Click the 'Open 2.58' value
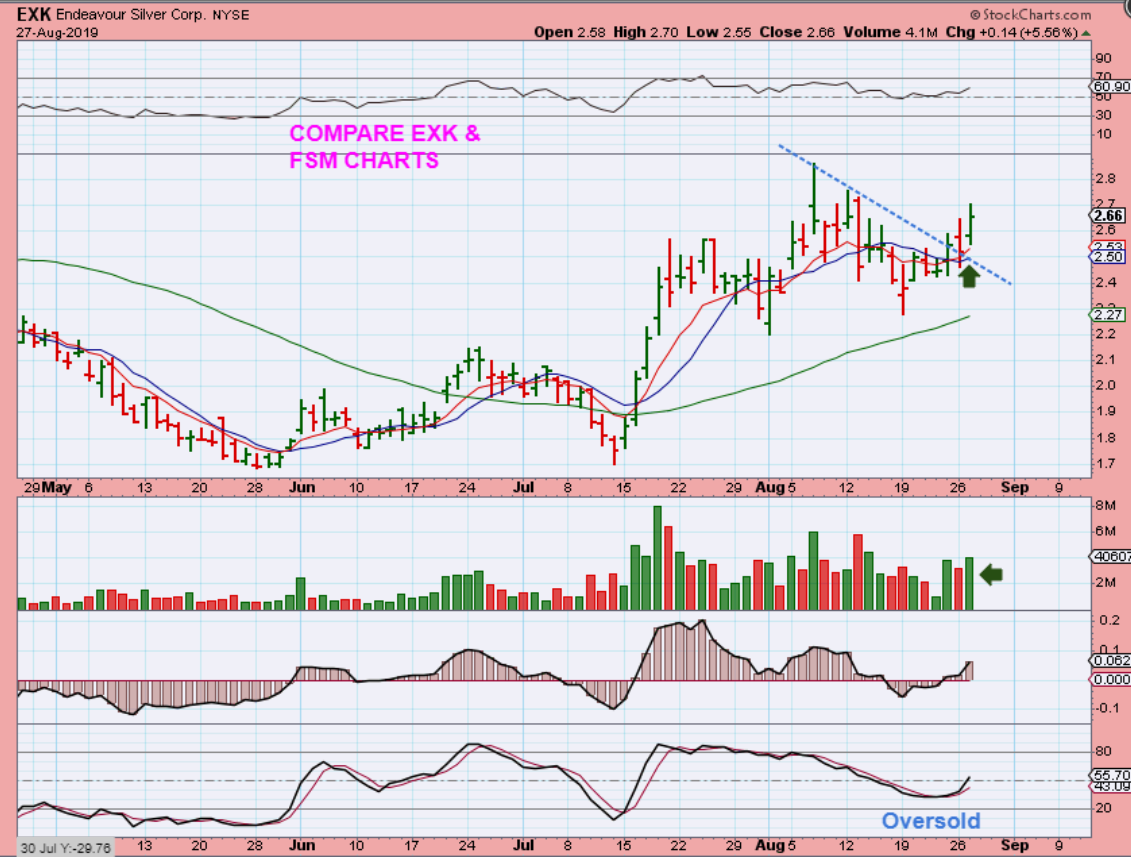Screen dimensions: 1131x857 pyautogui.click(x=570, y=32)
